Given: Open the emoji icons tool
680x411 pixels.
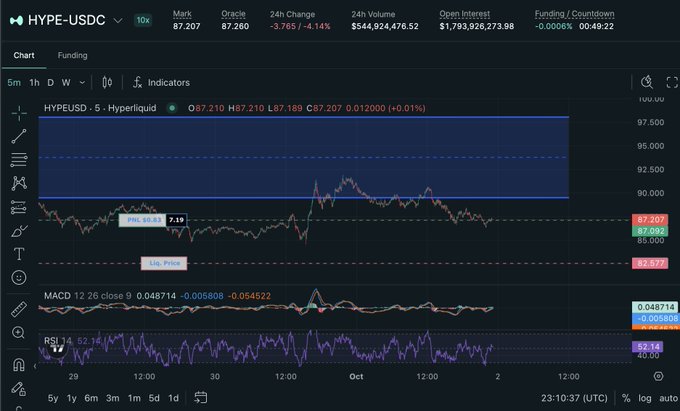Looking at the screenshot, I should [x=19, y=277].
